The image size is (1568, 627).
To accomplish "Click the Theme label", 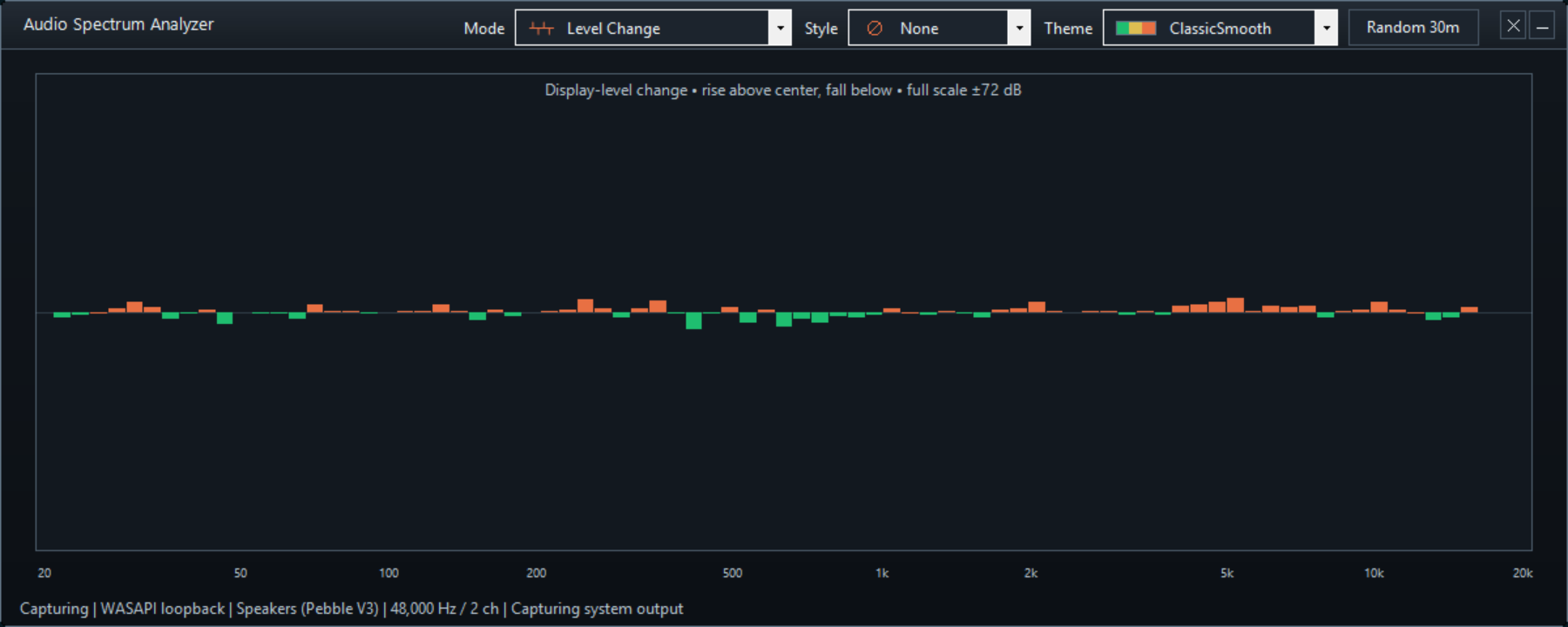I will pos(1068,29).
